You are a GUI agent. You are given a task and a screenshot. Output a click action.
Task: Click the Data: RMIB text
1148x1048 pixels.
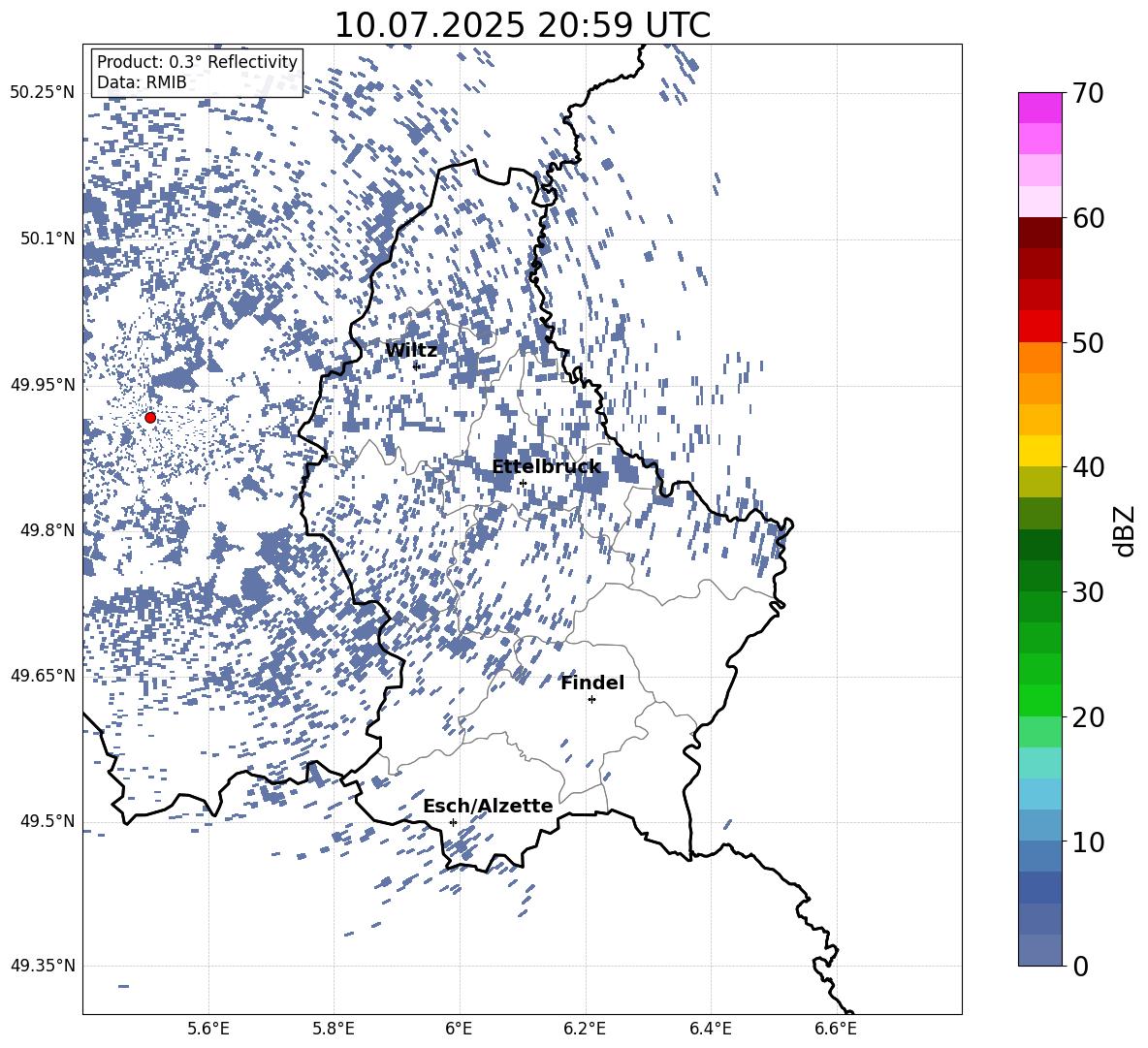[x=142, y=82]
